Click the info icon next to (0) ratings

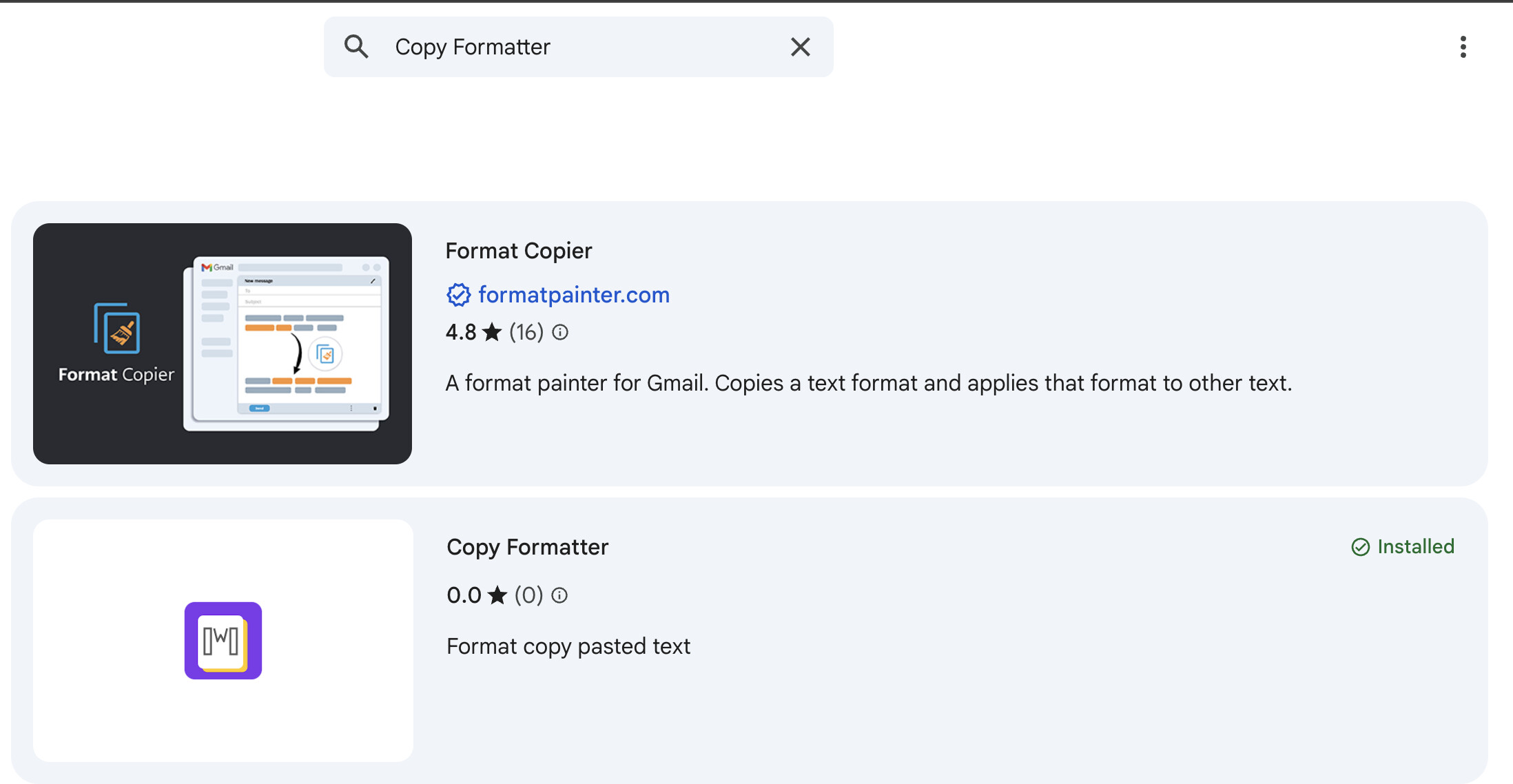point(559,595)
